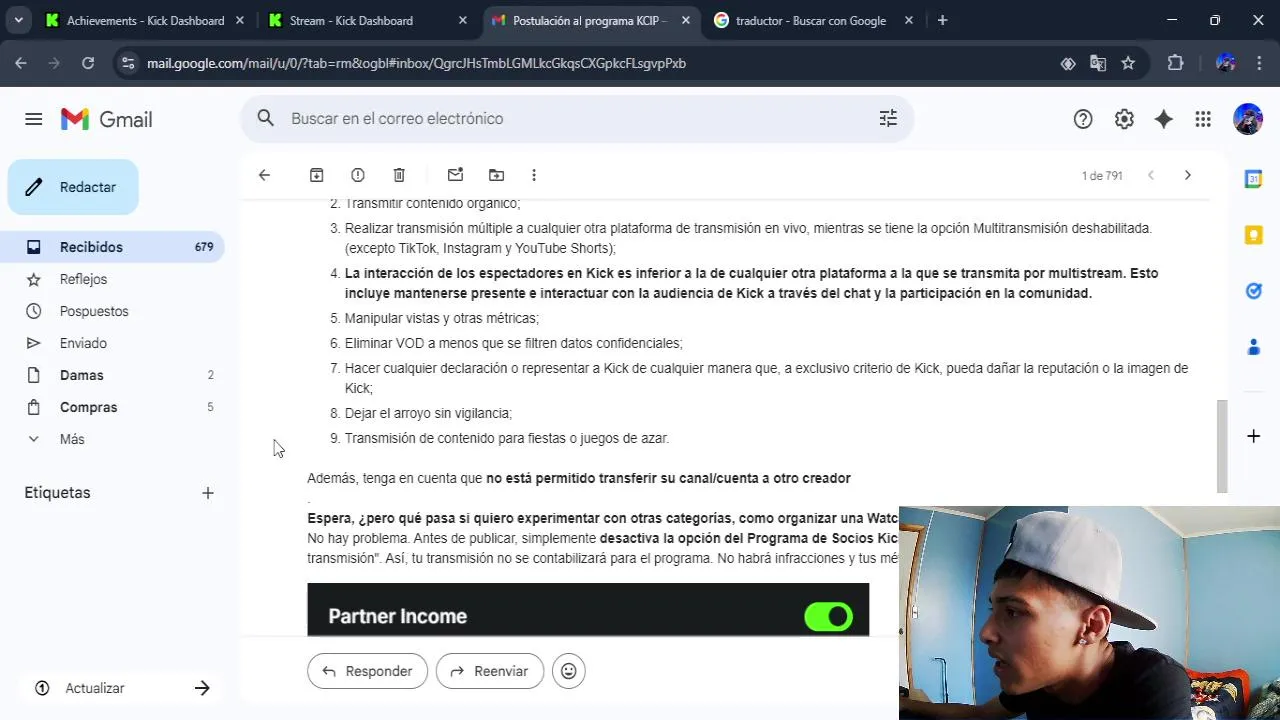Open Gmail settings gear
Viewport: 1280px width, 720px height.
pyautogui.click(x=1124, y=119)
